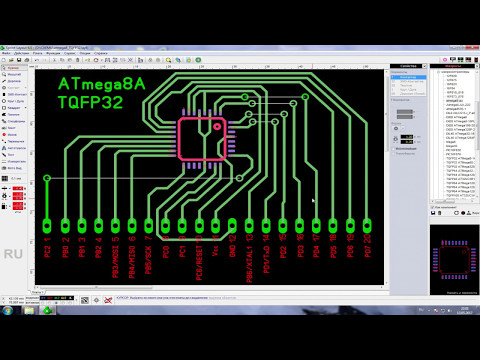Open the Справка menu
480x360 pixels.
[x=101, y=53]
